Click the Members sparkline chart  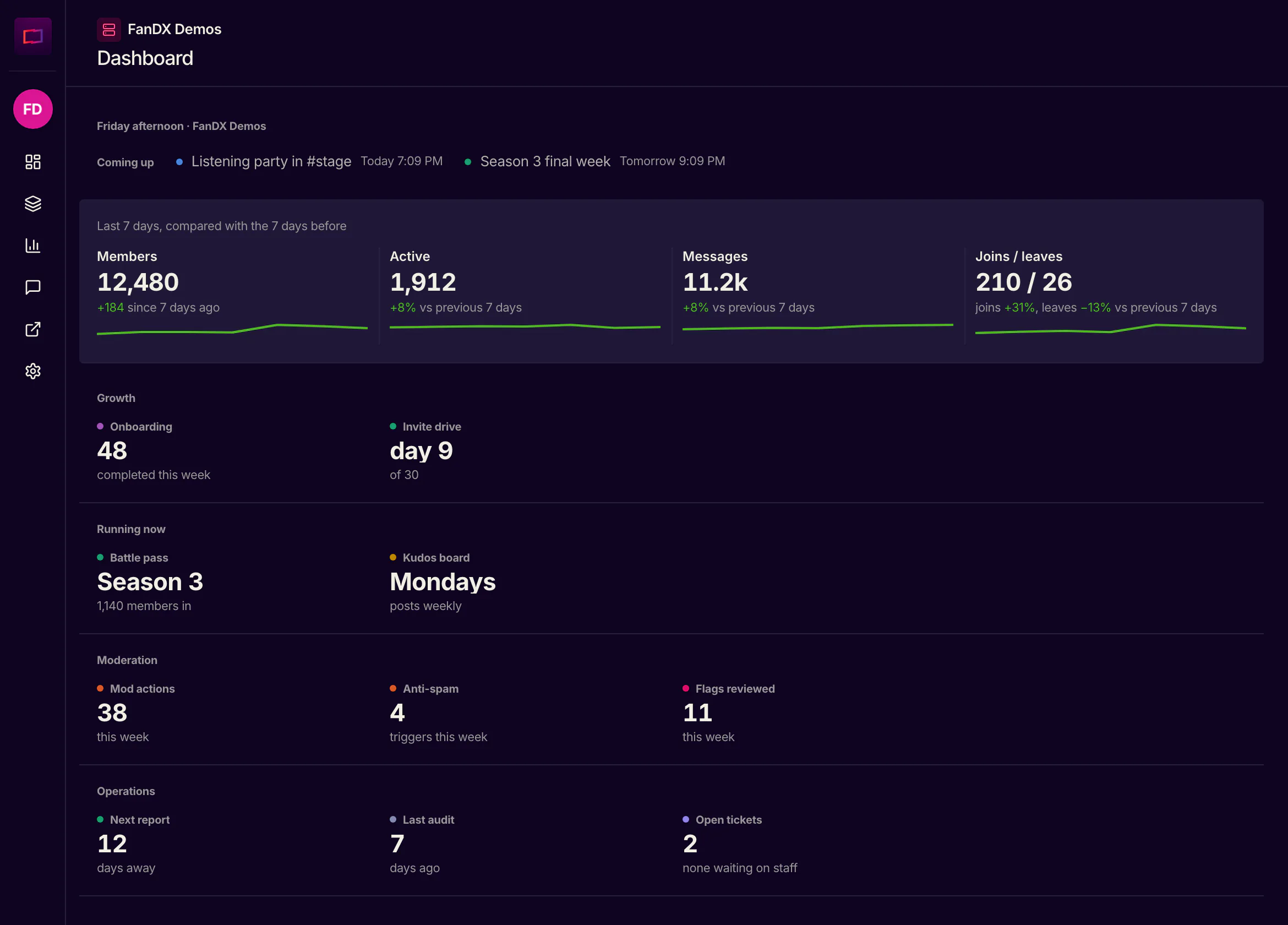click(232, 329)
